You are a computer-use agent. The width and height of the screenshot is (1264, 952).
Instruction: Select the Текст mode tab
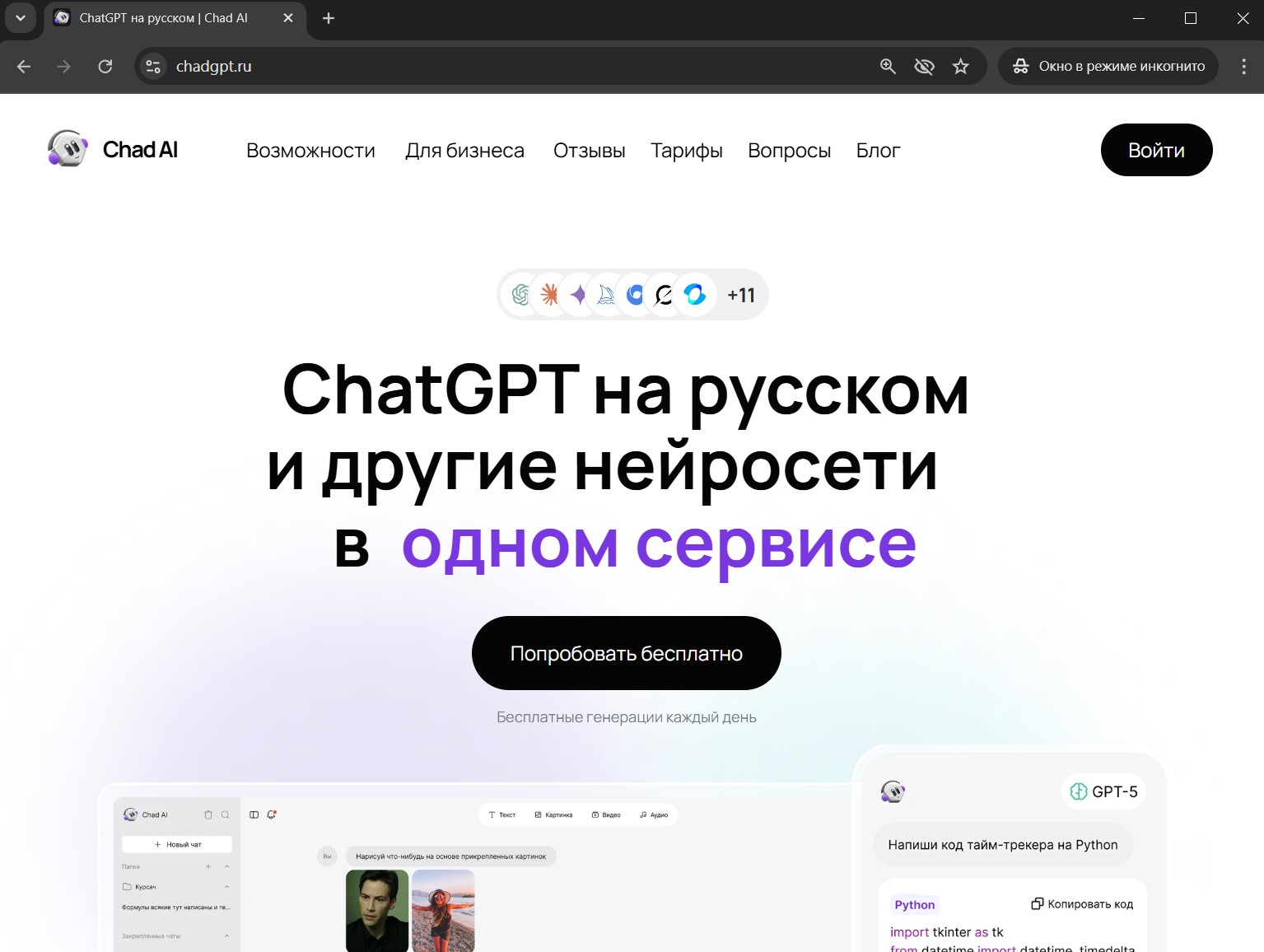pyautogui.click(x=502, y=814)
